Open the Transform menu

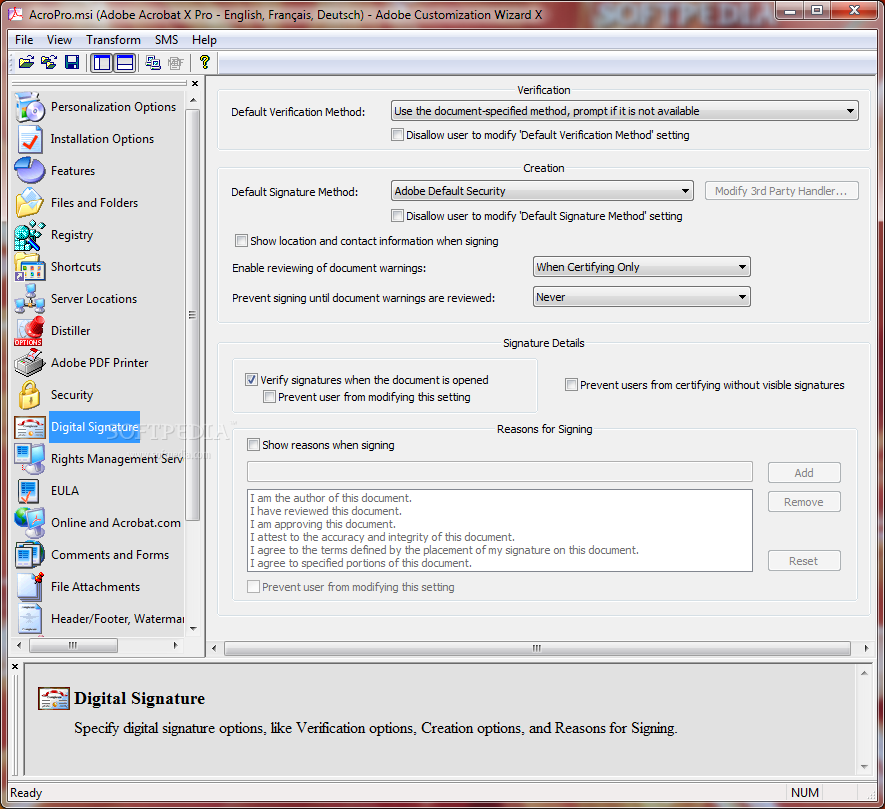[x=113, y=40]
